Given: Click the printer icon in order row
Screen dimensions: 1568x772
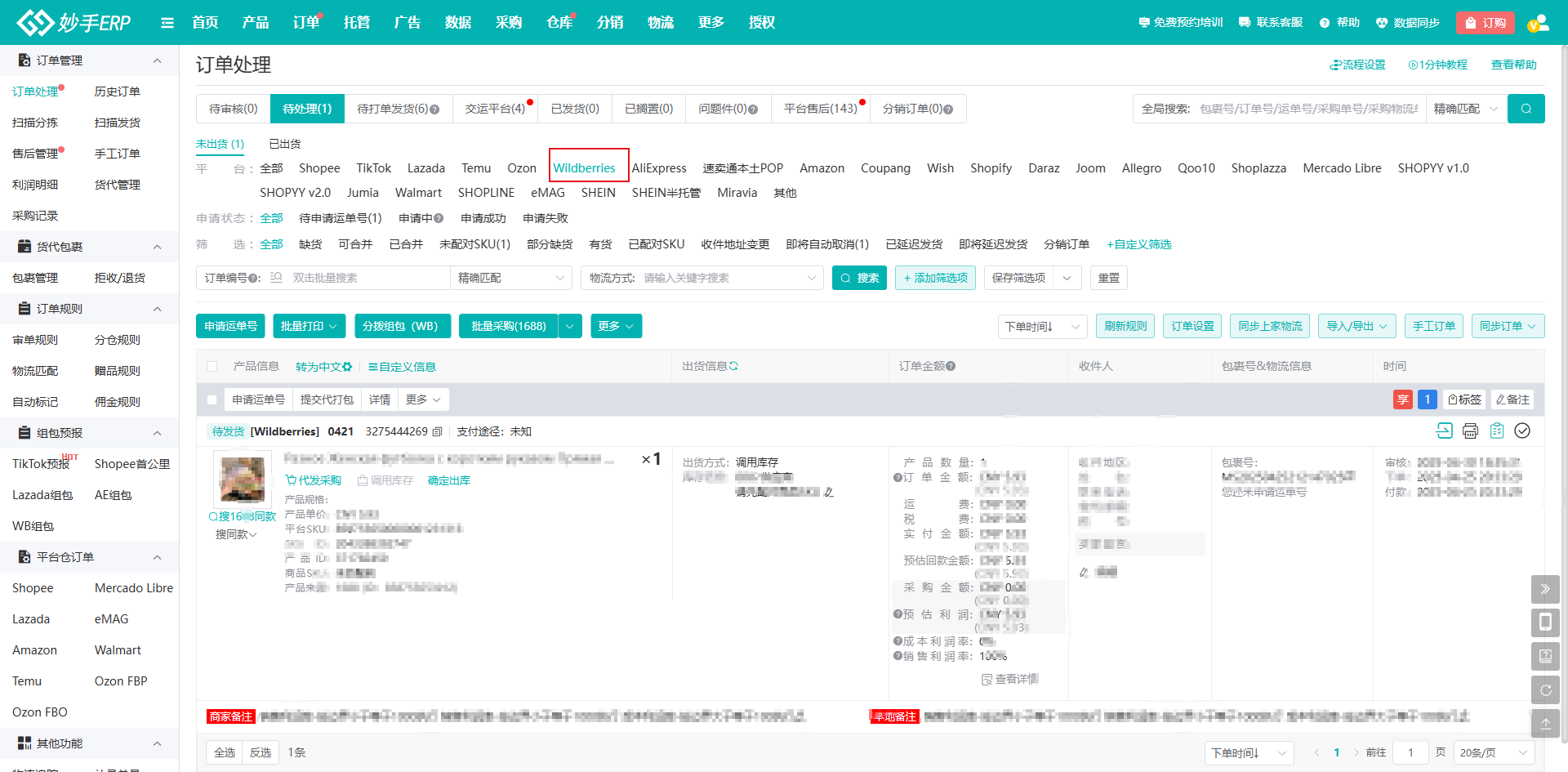Looking at the screenshot, I should (x=1470, y=431).
